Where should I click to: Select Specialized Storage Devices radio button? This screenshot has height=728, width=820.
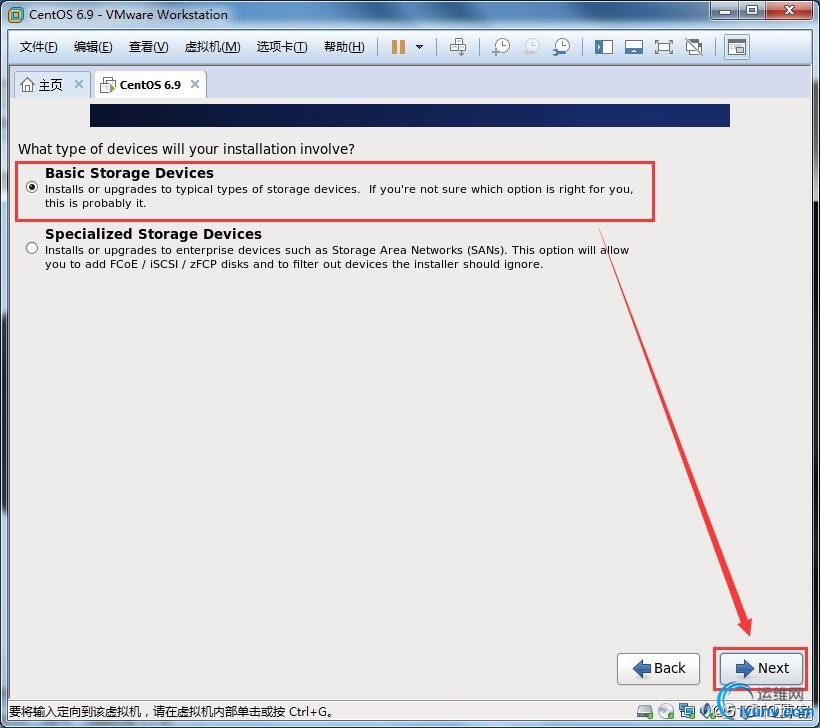(32, 248)
